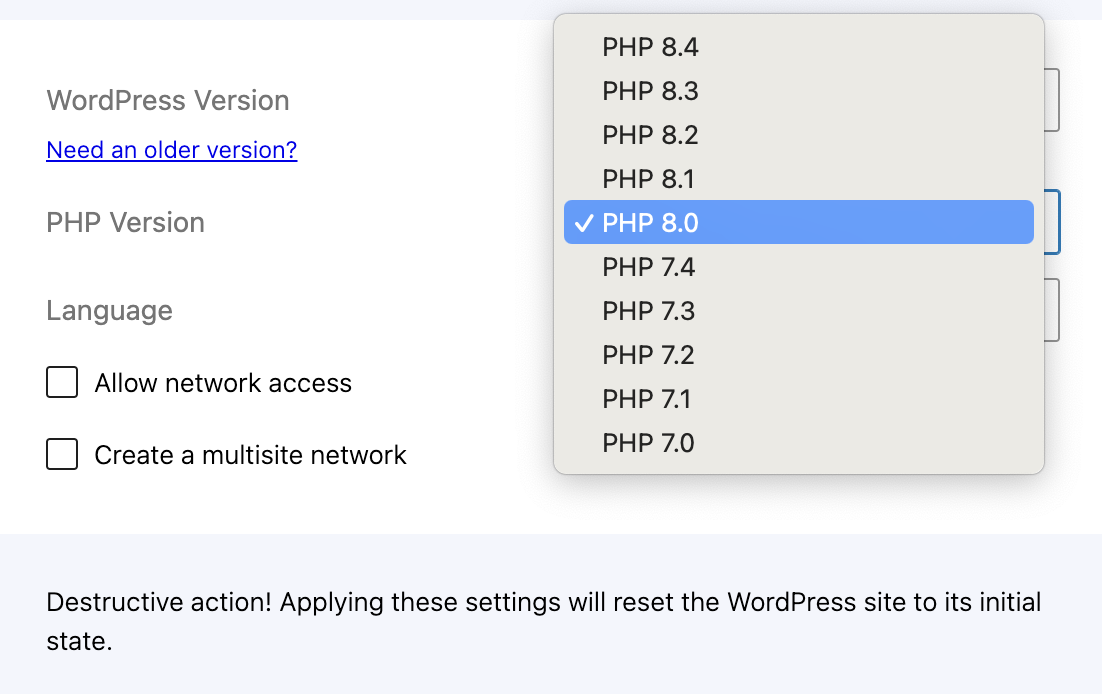Pick PHP 8.2 in version list
1102x694 pixels.
click(x=798, y=135)
